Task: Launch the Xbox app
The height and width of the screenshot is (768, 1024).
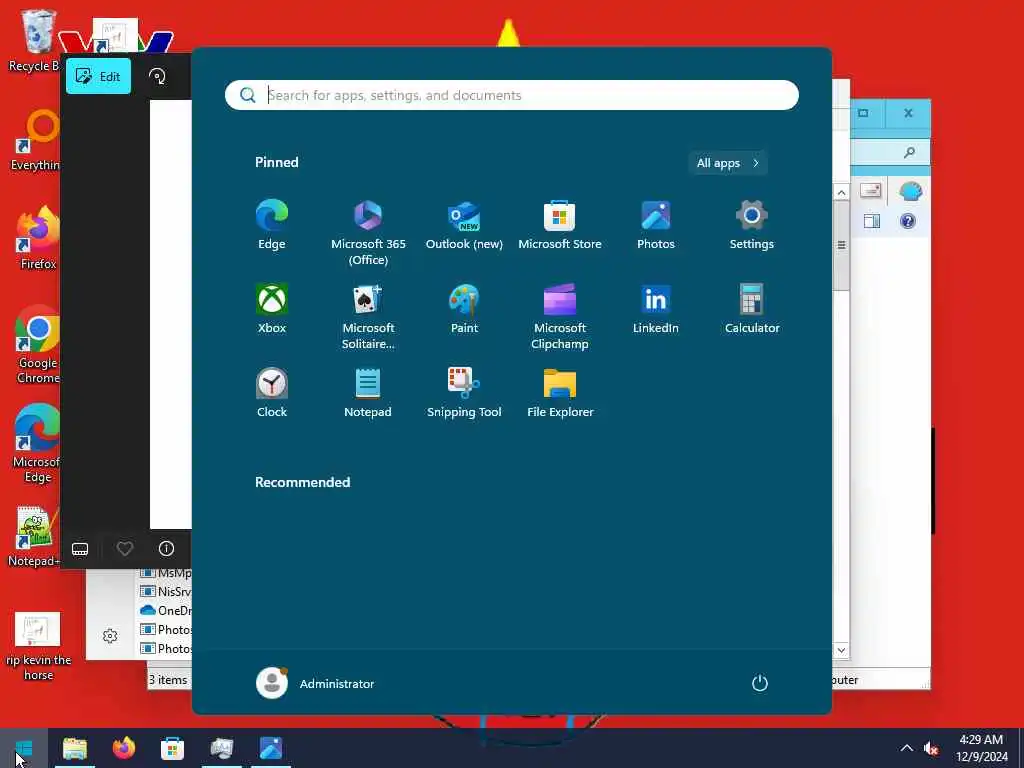Action: point(272,310)
